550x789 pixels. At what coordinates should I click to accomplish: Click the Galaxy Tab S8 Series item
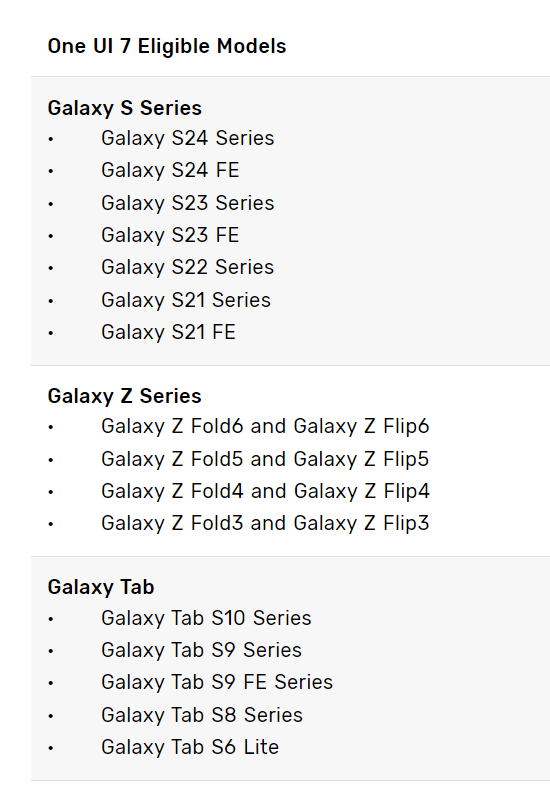pyautogui.click(x=202, y=715)
